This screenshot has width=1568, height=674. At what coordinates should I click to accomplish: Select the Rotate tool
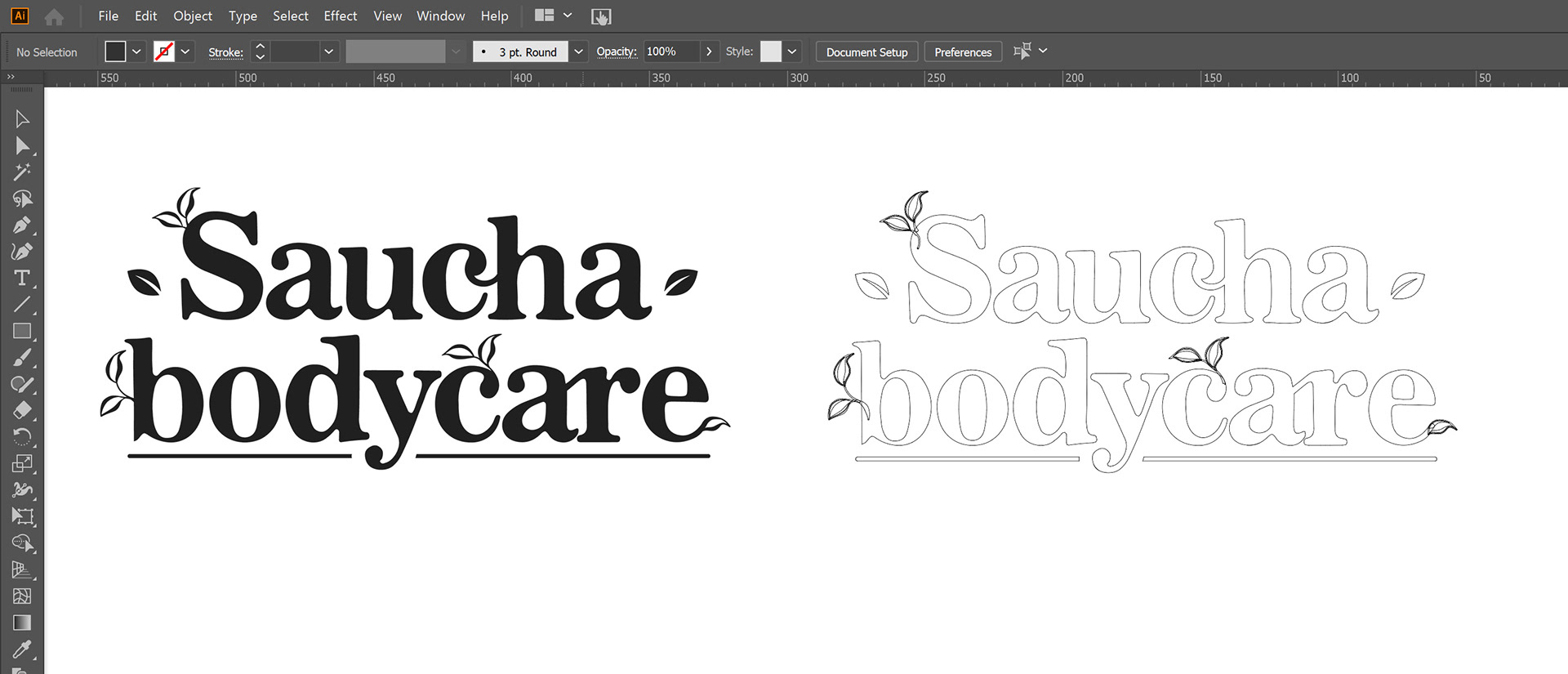pyautogui.click(x=22, y=437)
